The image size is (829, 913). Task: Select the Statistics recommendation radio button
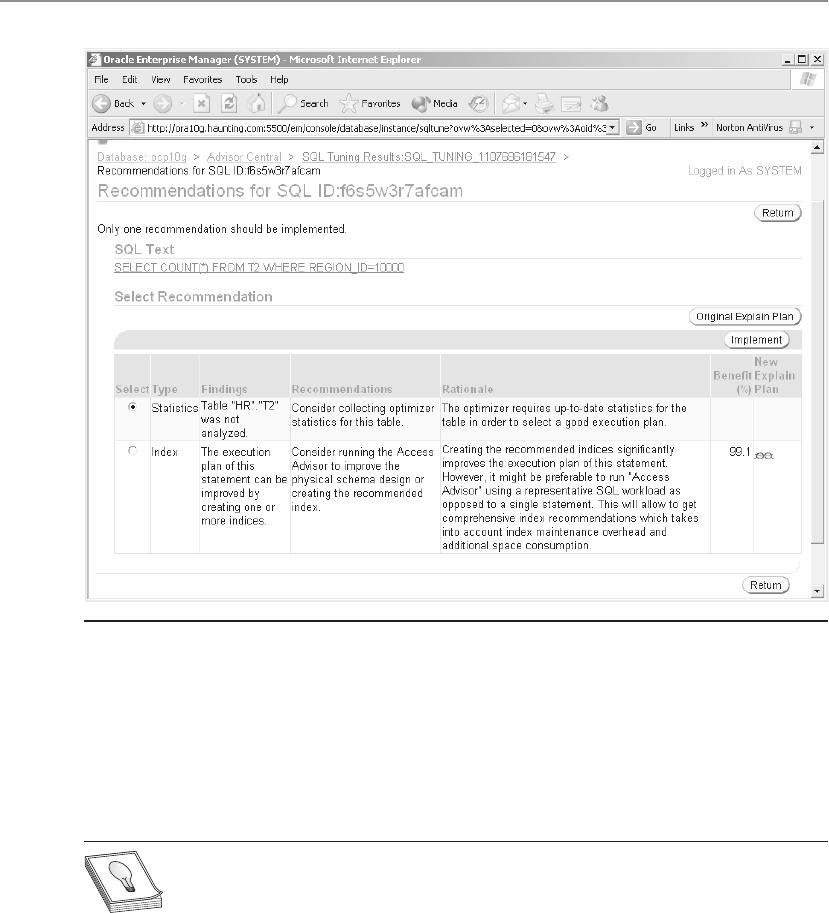tap(133, 407)
